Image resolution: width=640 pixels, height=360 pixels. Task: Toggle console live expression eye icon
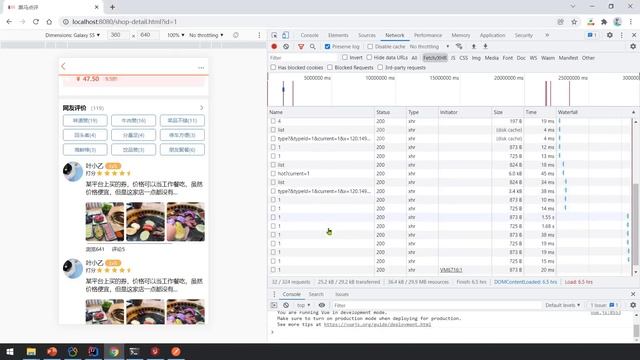coord(322,305)
